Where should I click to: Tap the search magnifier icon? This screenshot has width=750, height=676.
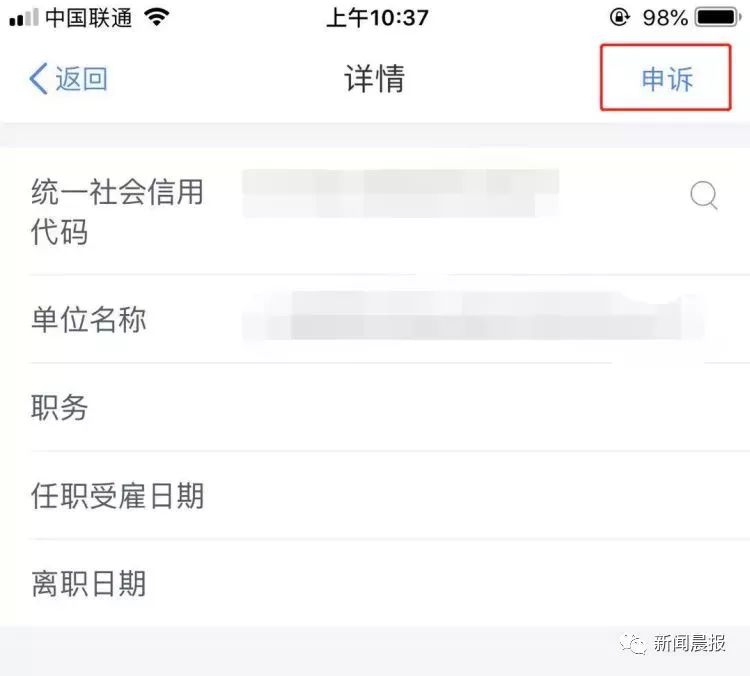click(x=704, y=195)
